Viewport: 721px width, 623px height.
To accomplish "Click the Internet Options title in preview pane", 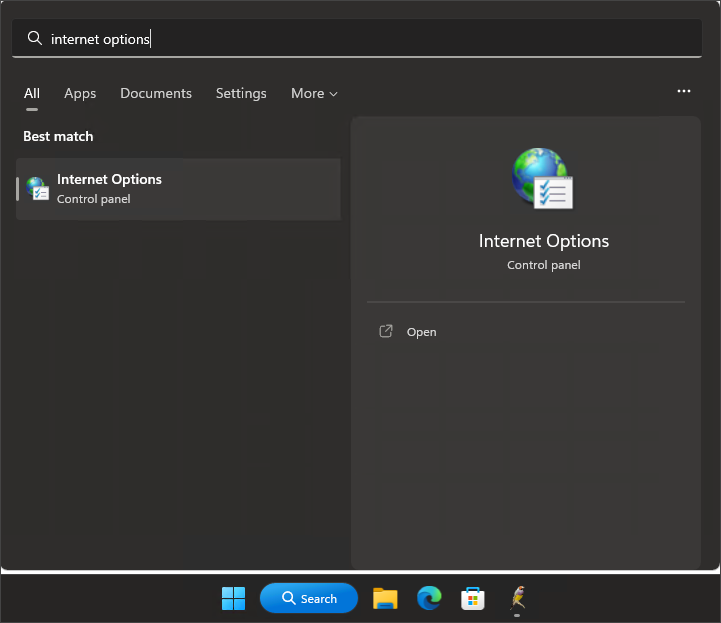I will 544,241.
